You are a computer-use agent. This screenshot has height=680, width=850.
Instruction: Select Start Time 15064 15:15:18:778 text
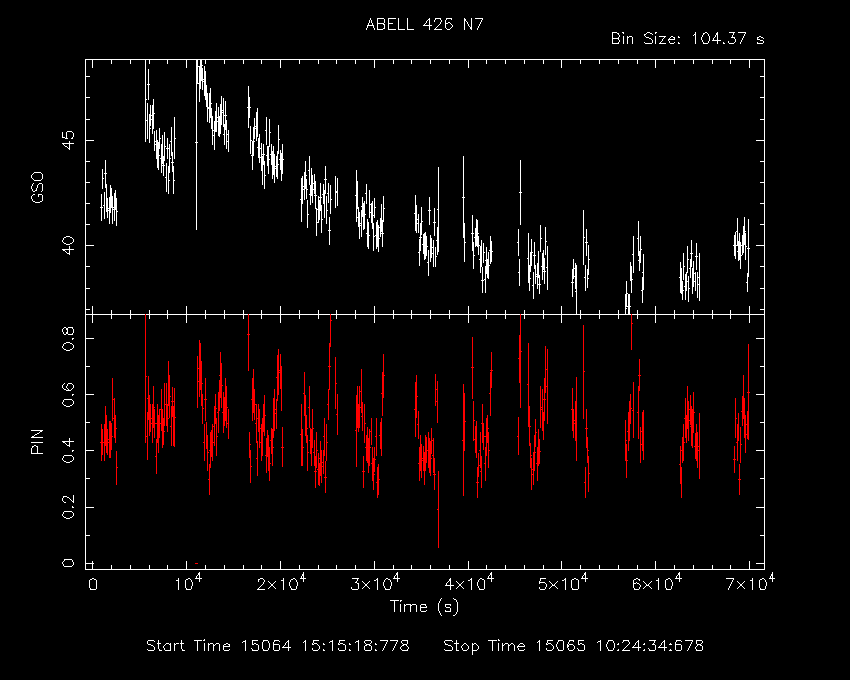pyautogui.click(x=278, y=646)
